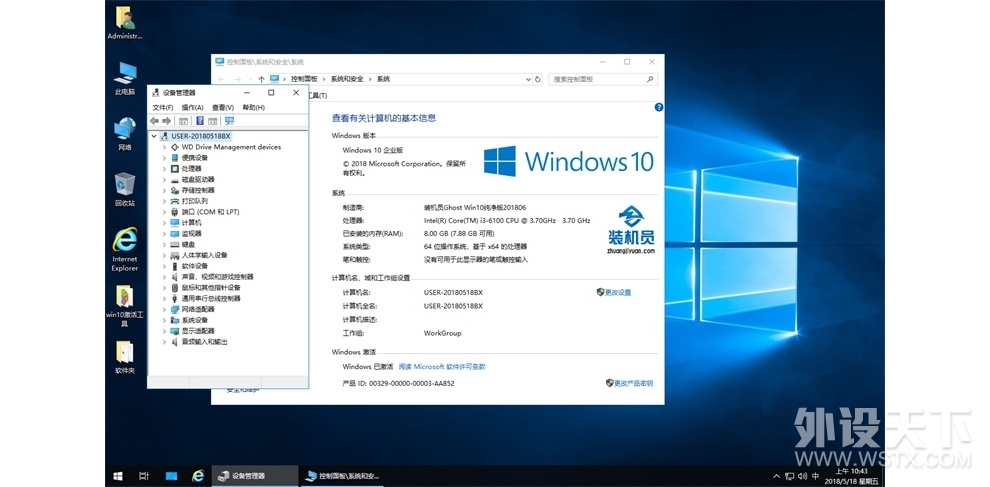The image size is (990, 487).
Task: Click the up arrow in Control Panel navigation
Action: point(261,80)
